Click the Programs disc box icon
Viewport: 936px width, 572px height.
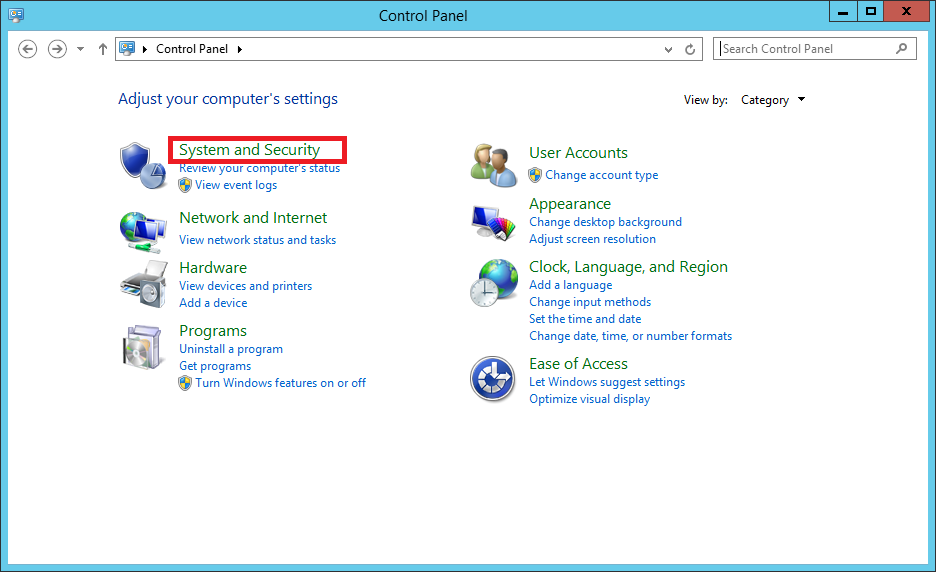[x=142, y=348]
